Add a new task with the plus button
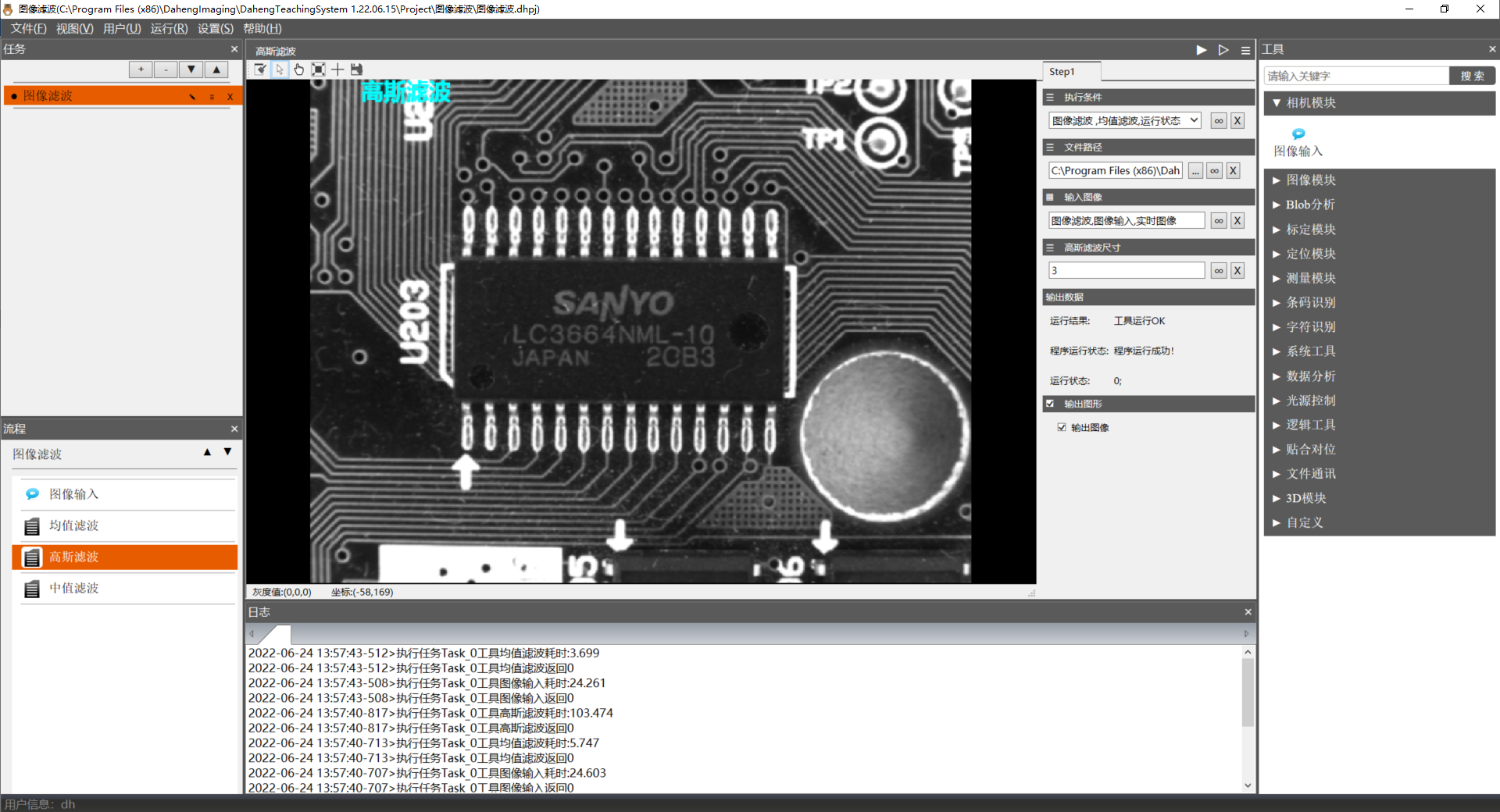Viewport: 1500px width, 812px height. (x=141, y=69)
